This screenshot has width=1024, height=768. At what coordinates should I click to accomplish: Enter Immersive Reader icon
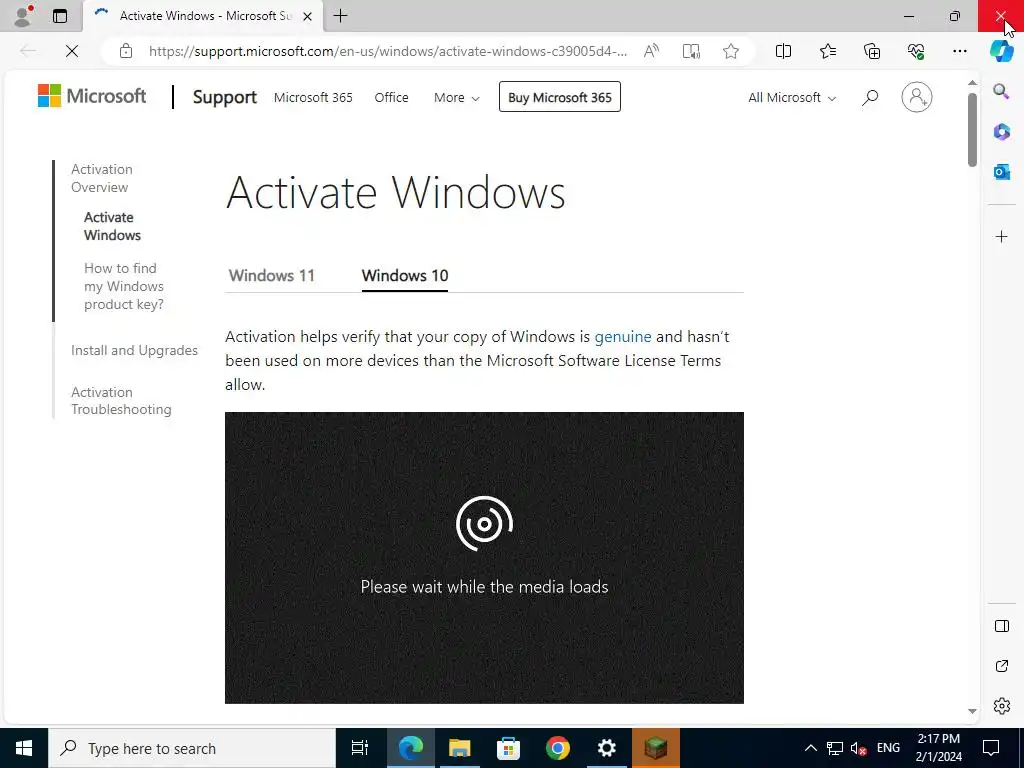691,51
